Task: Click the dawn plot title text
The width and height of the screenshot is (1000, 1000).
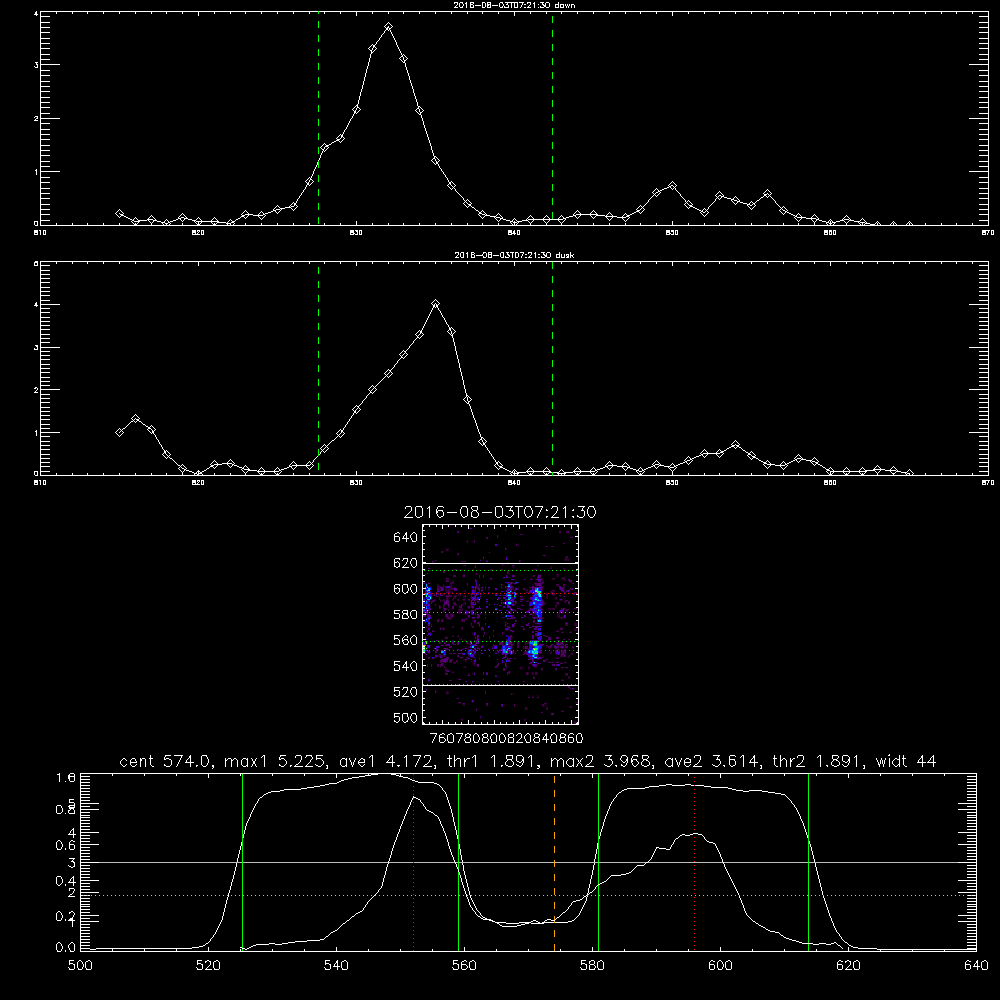Action: [x=514, y=4]
